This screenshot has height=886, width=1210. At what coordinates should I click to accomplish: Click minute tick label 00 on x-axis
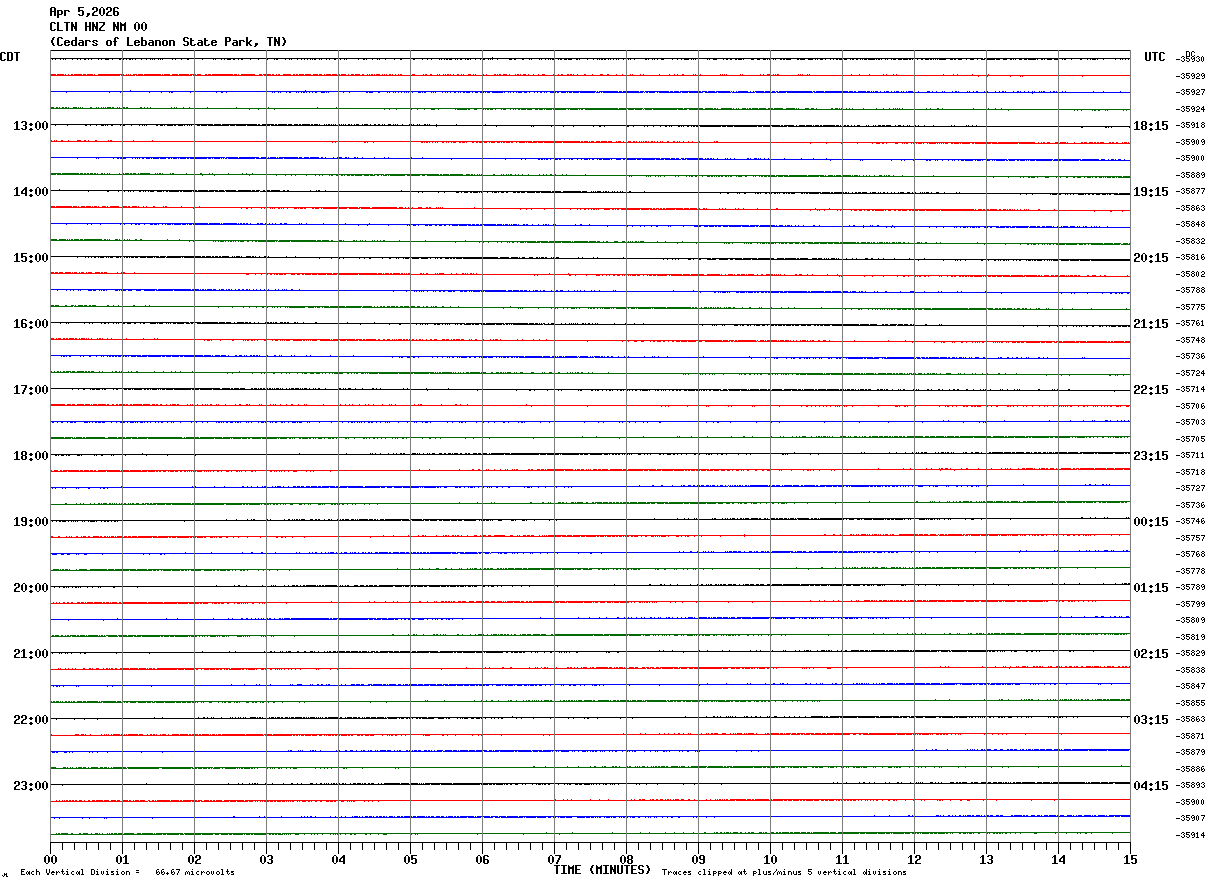pyautogui.click(x=50, y=859)
